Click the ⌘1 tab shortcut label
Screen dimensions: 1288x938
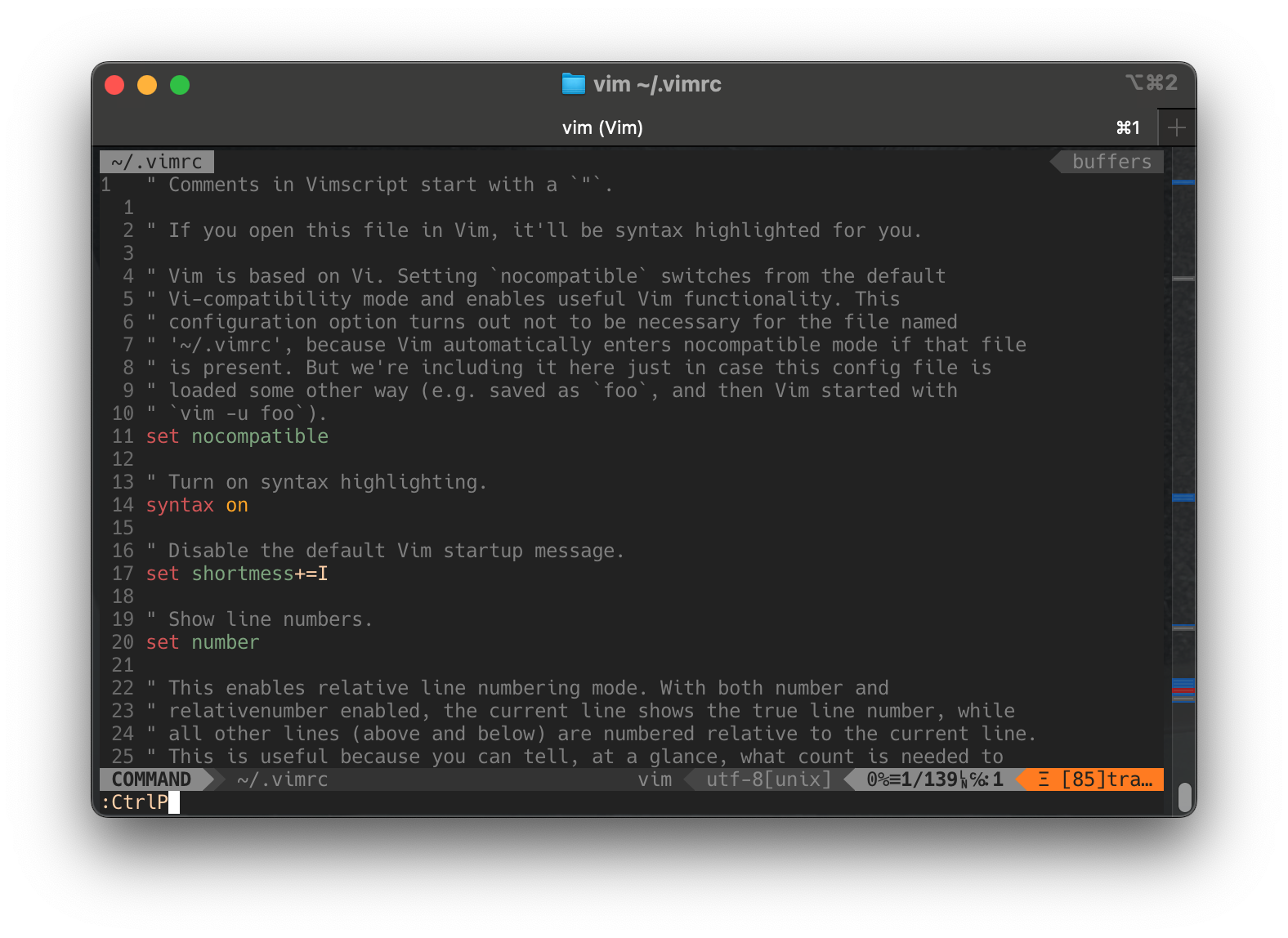[1128, 127]
